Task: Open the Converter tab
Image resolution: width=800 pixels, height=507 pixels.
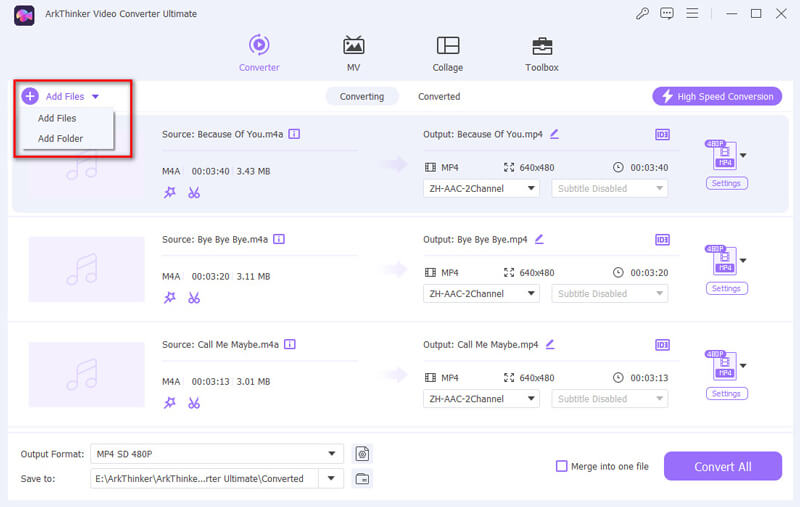Action: pyautogui.click(x=259, y=53)
